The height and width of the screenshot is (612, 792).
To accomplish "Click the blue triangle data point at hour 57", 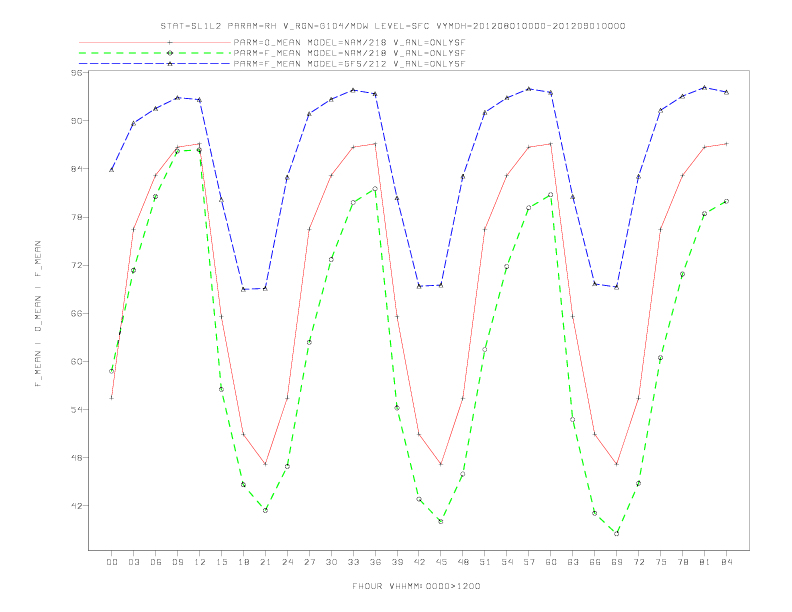I will pos(529,89).
